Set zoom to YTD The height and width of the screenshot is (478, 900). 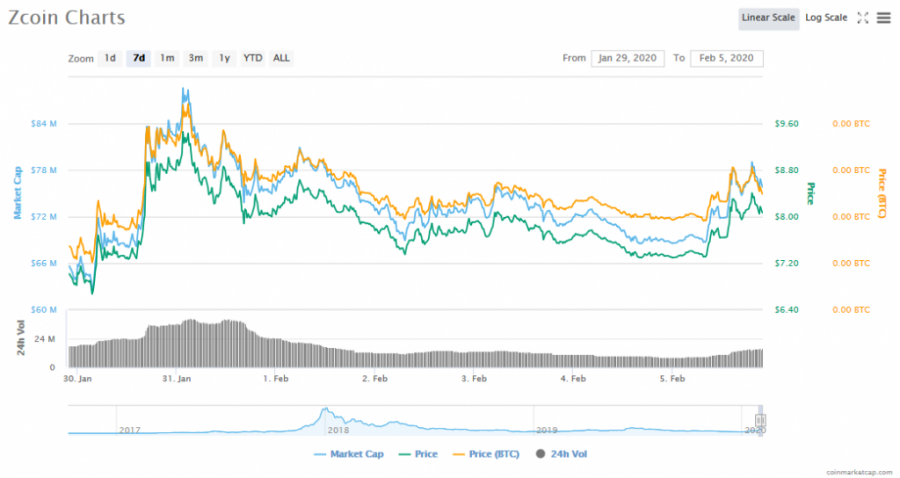253,58
